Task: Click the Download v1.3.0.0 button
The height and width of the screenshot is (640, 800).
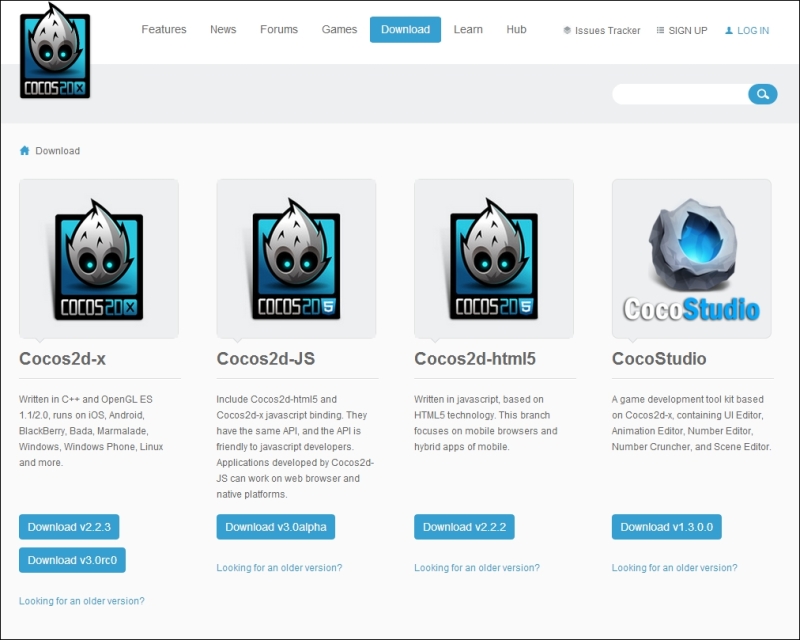Action: click(666, 527)
